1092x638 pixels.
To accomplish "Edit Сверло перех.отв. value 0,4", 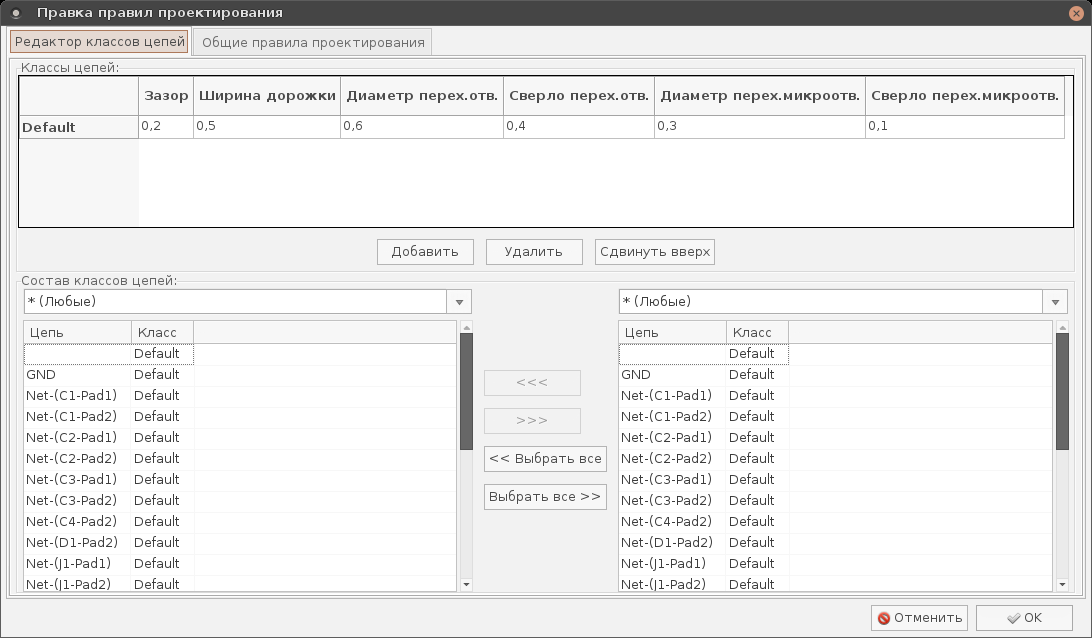I will pos(579,126).
